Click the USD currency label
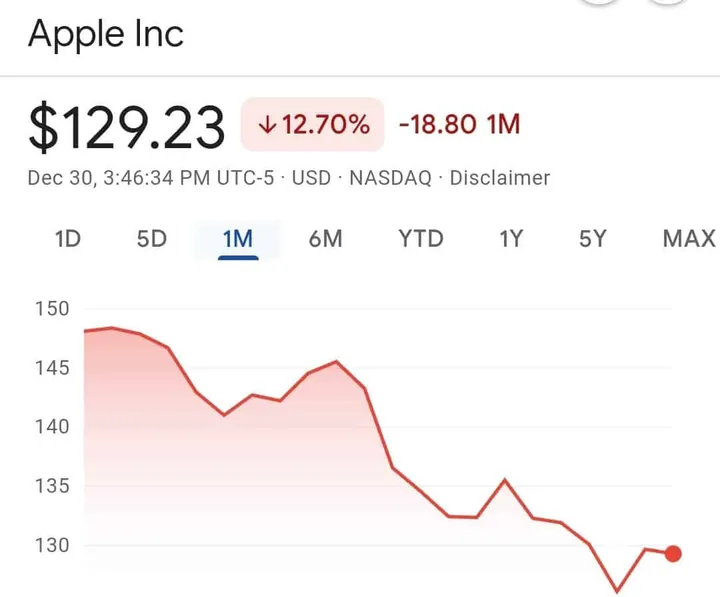 point(311,178)
